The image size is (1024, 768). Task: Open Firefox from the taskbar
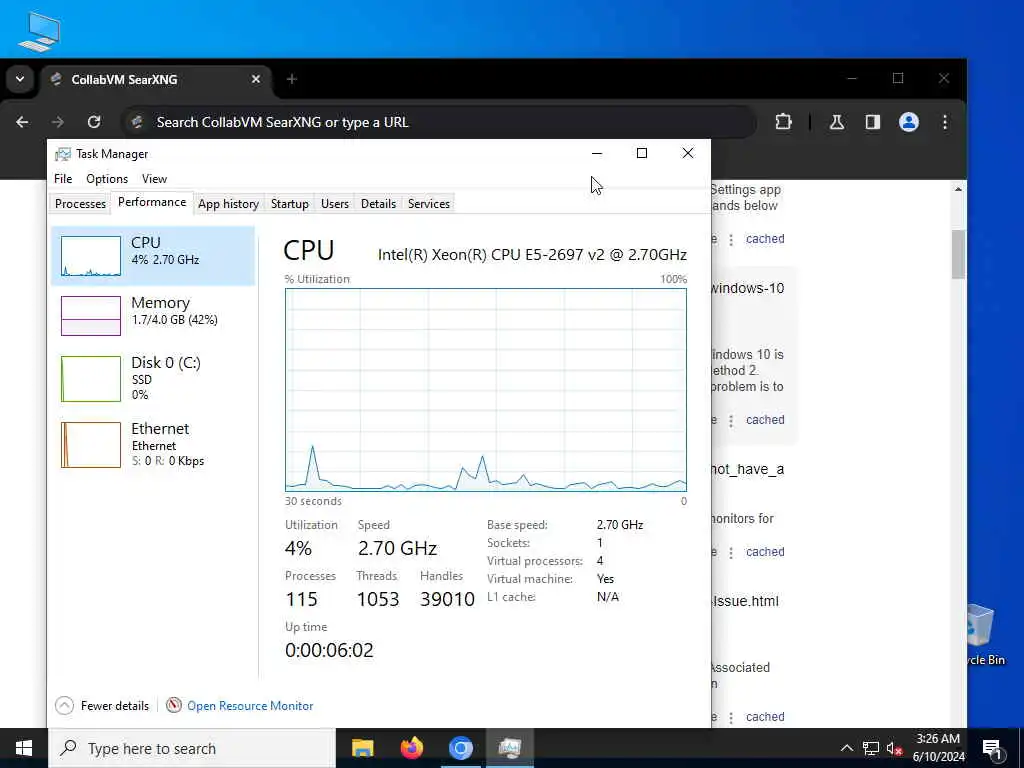coord(411,748)
